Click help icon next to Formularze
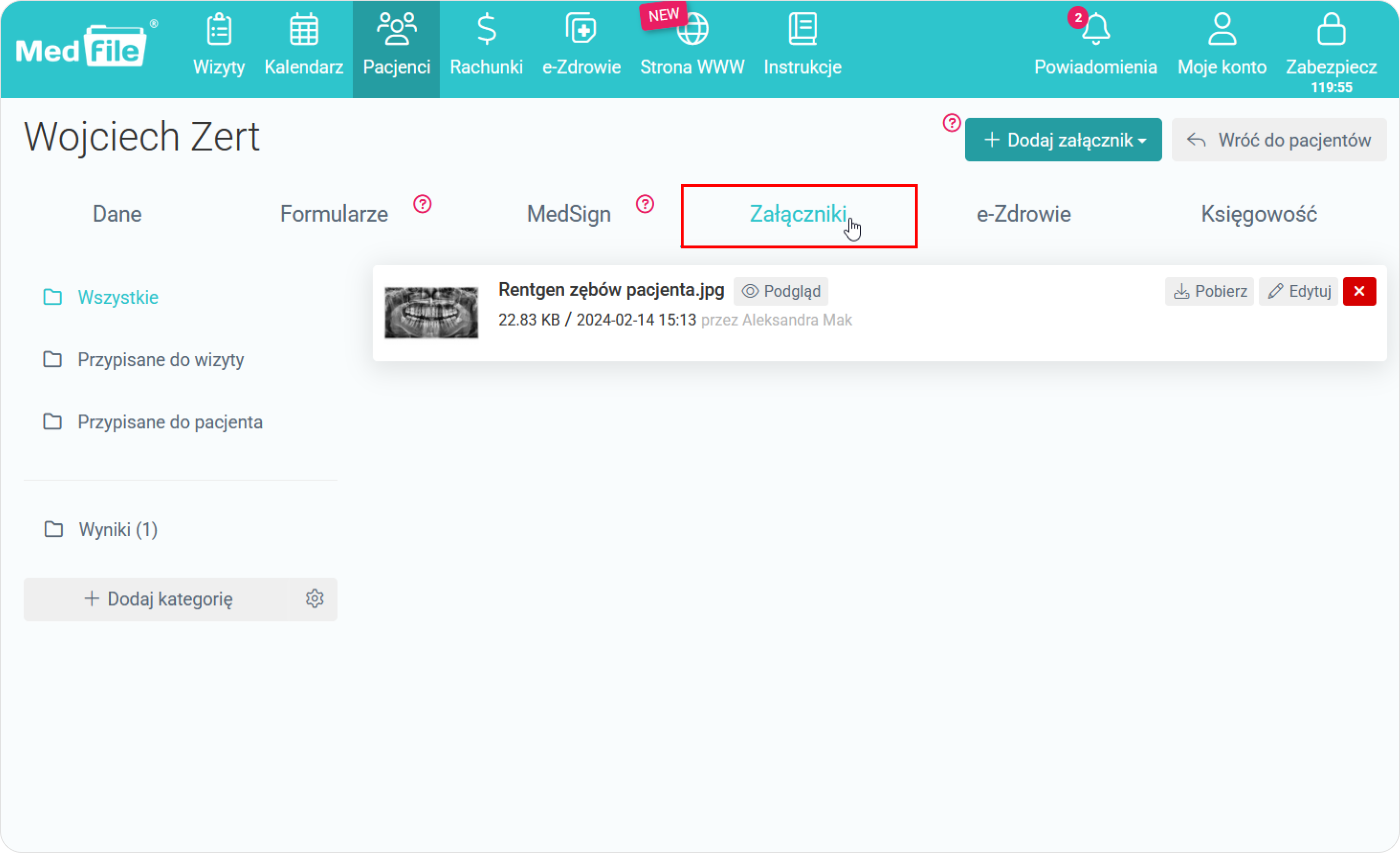 (x=422, y=204)
